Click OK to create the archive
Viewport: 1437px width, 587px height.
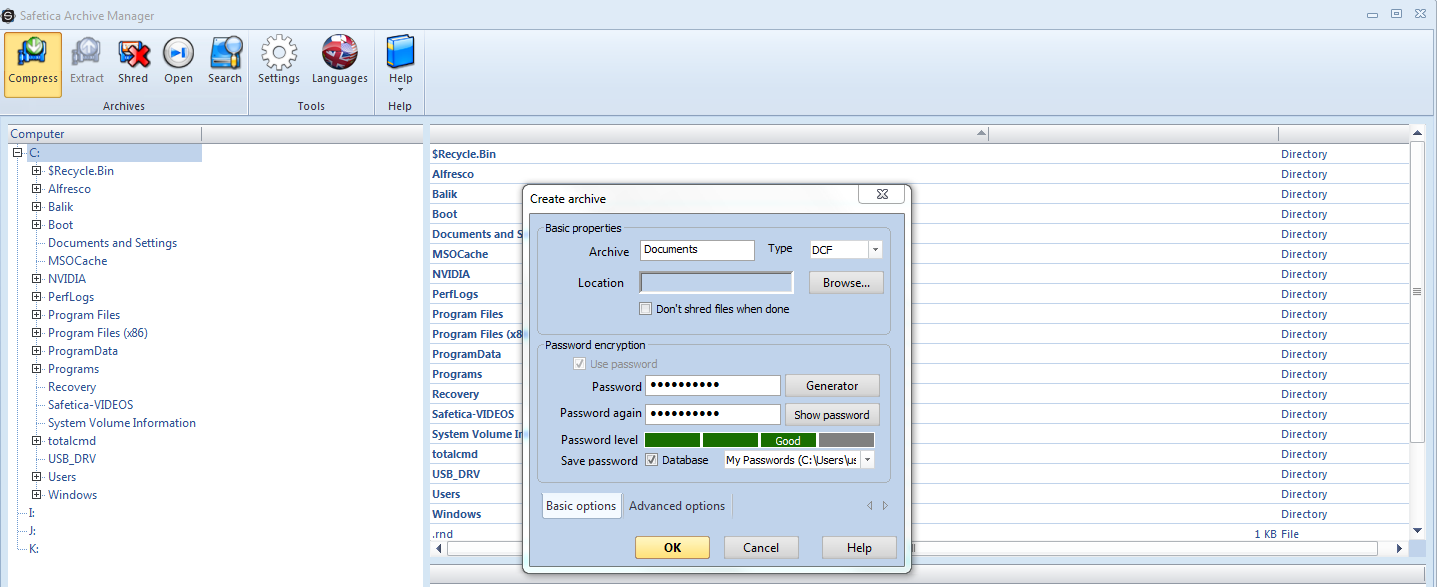(672, 547)
